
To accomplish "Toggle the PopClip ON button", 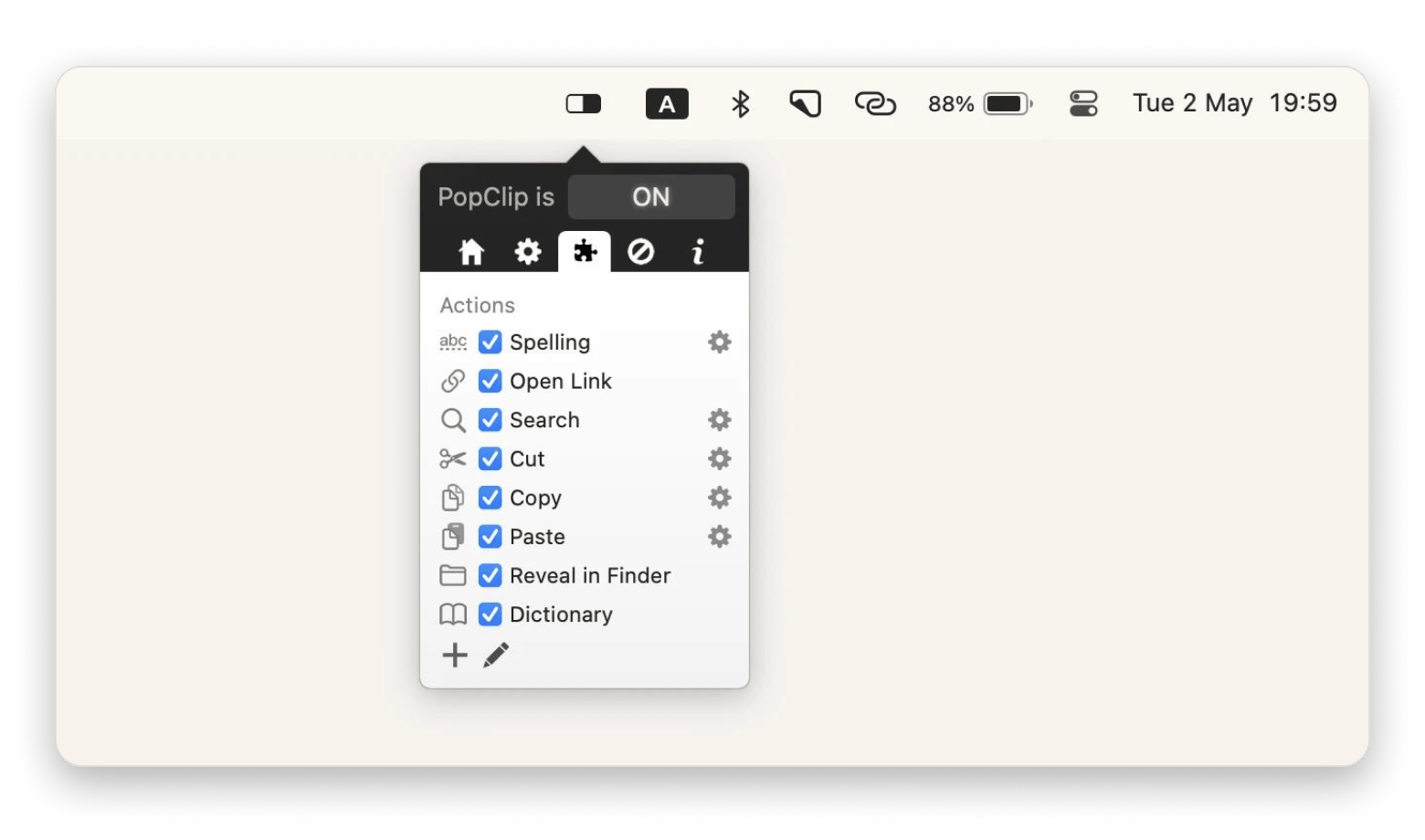I will coord(651,197).
